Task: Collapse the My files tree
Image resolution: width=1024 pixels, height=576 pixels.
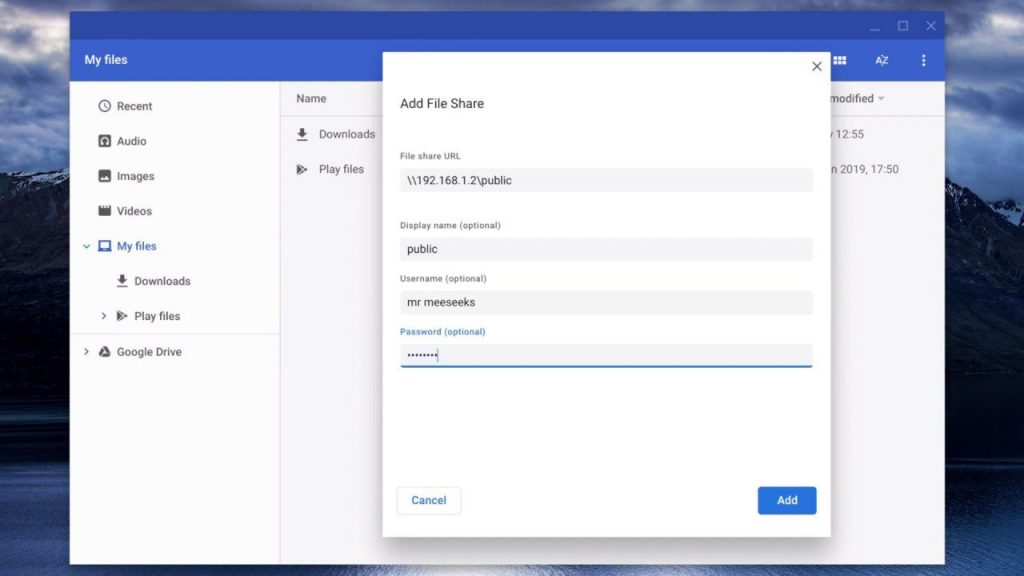Action: (86, 246)
